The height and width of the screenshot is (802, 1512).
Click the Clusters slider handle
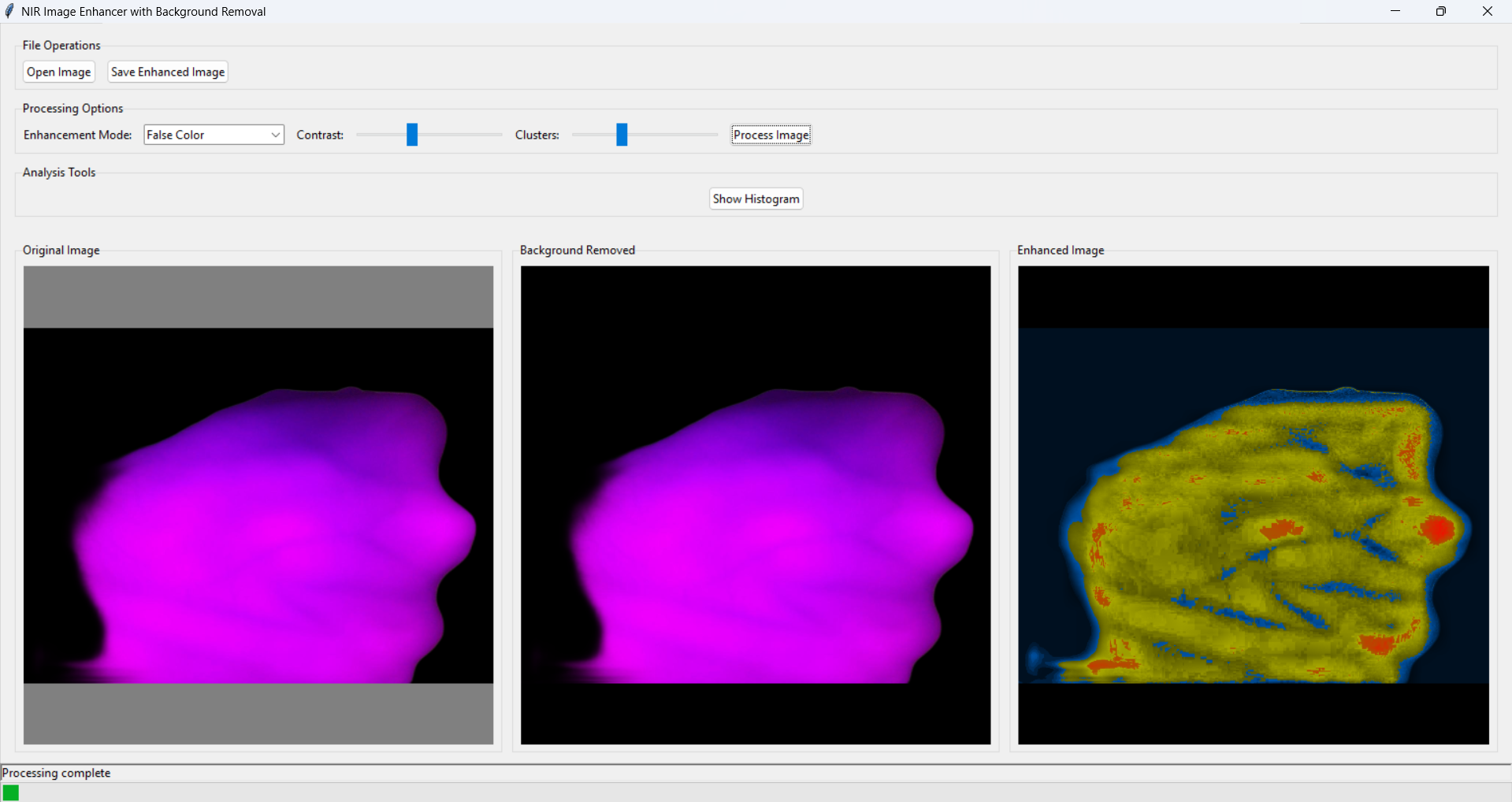point(622,135)
